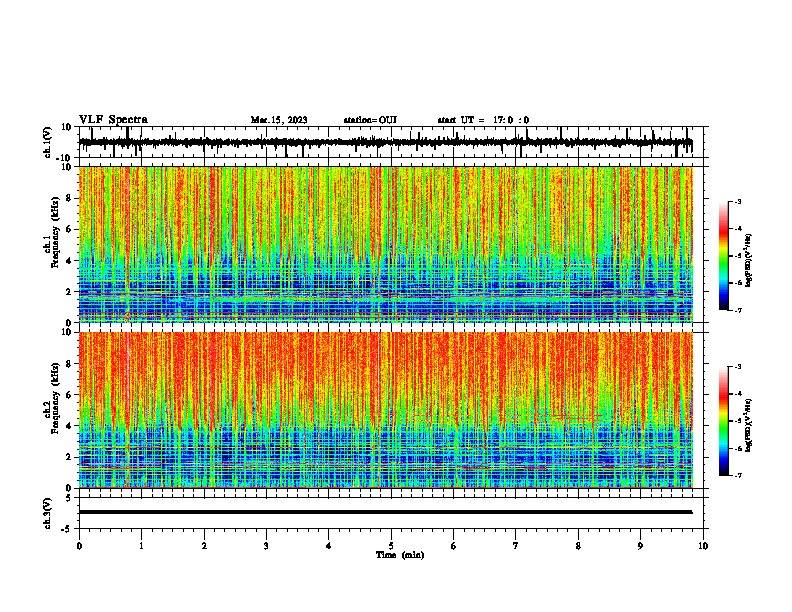Click the 'start UT = 17:0 :0' label
Screen dimensions: 792x612
coord(483,120)
